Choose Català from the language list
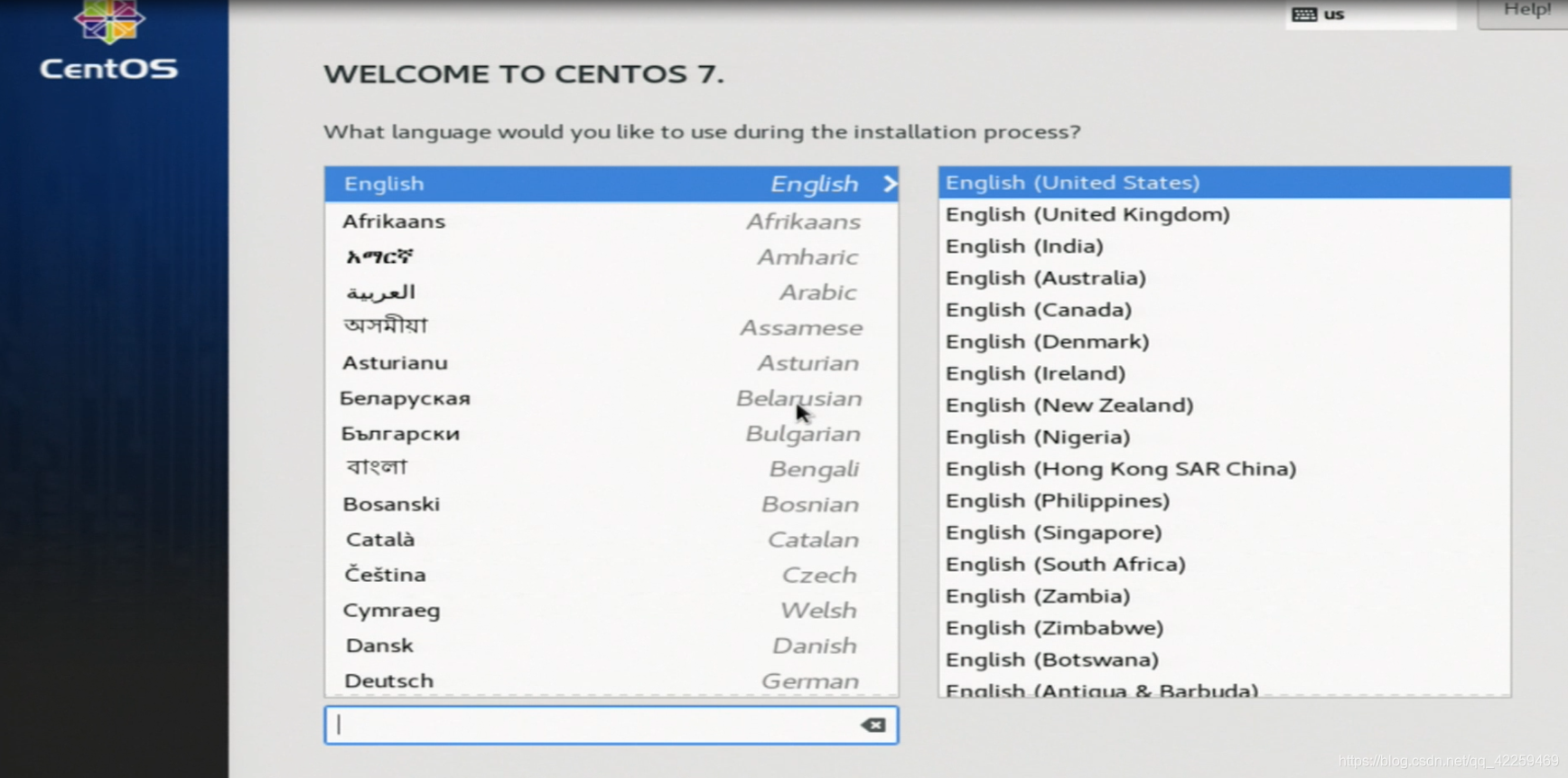This screenshot has width=1568, height=778. pyautogui.click(x=611, y=539)
